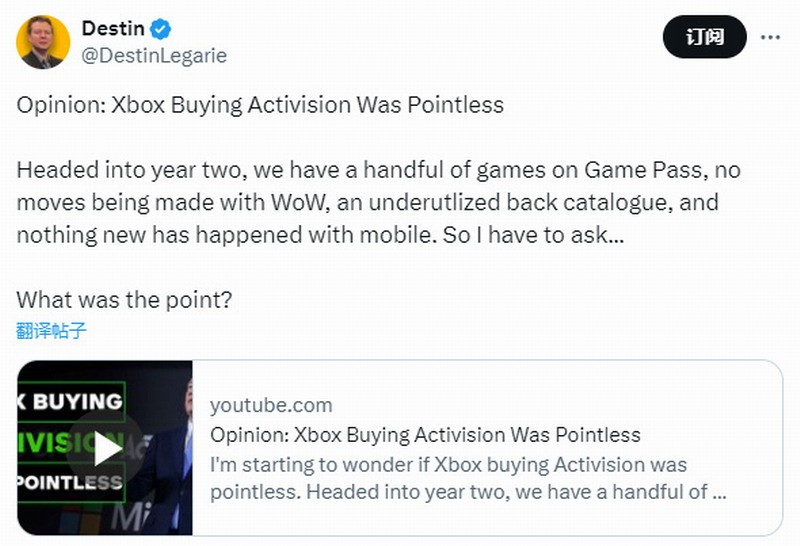Click the blue verified checkmark badge

158,28
